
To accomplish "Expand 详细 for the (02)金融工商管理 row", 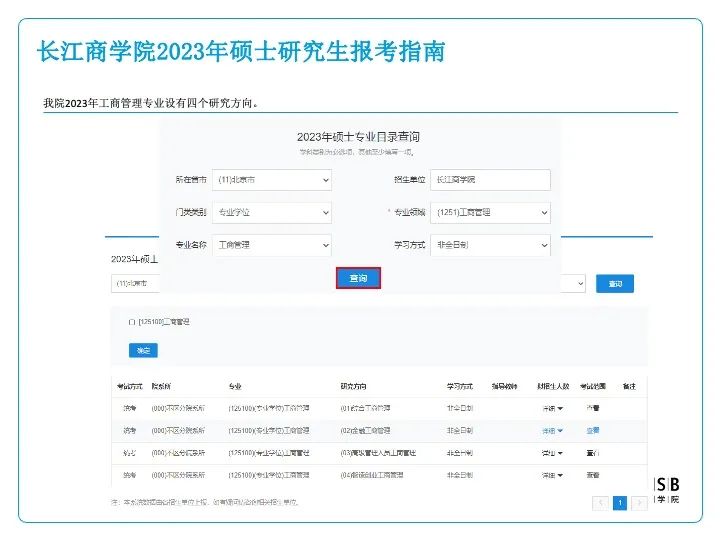I will point(552,431).
